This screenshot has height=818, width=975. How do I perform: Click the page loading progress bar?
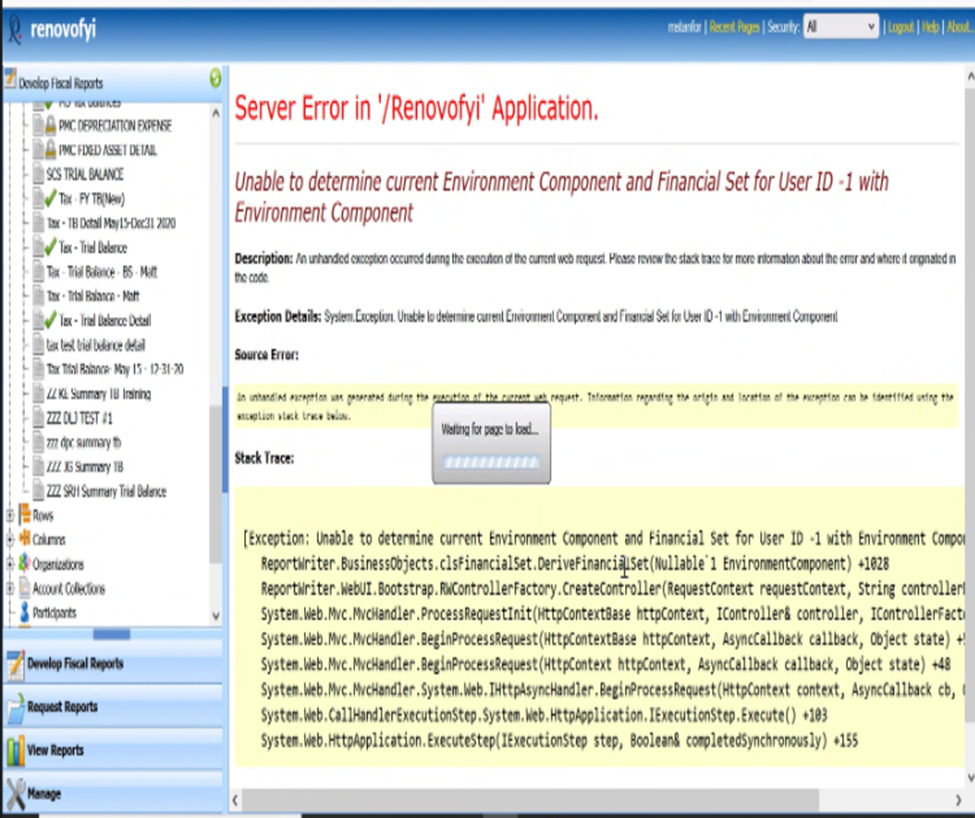click(491, 462)
